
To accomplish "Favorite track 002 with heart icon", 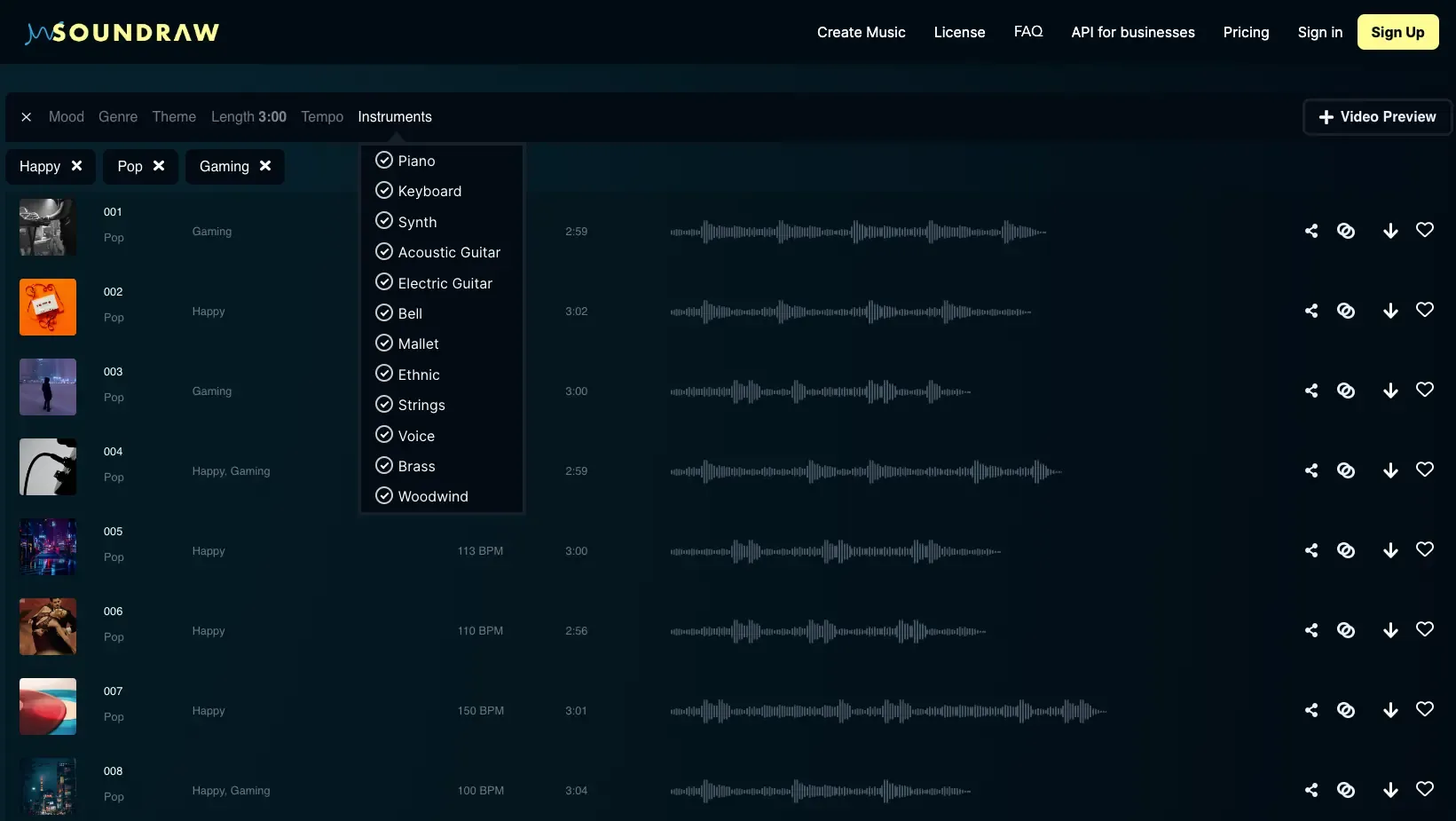I will (1425, 310).
